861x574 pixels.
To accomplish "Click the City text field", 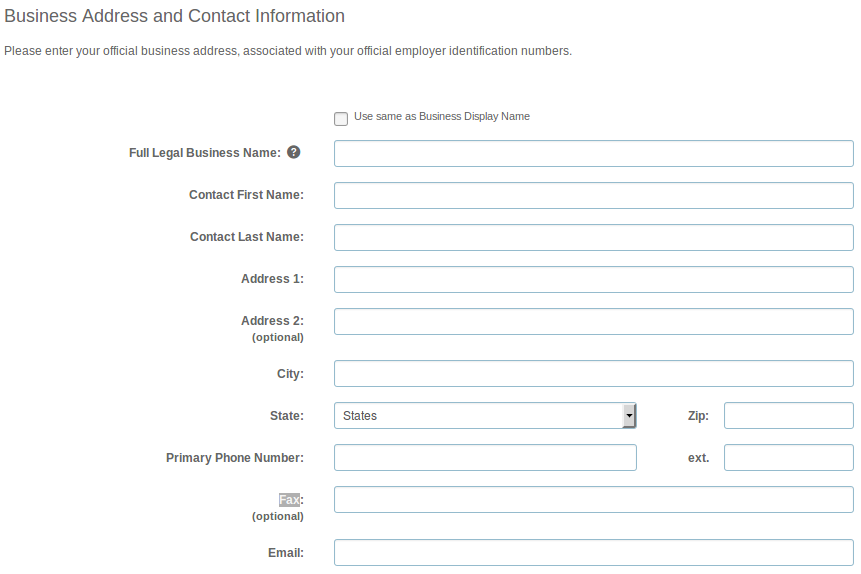I will click(x=594, y=374).
